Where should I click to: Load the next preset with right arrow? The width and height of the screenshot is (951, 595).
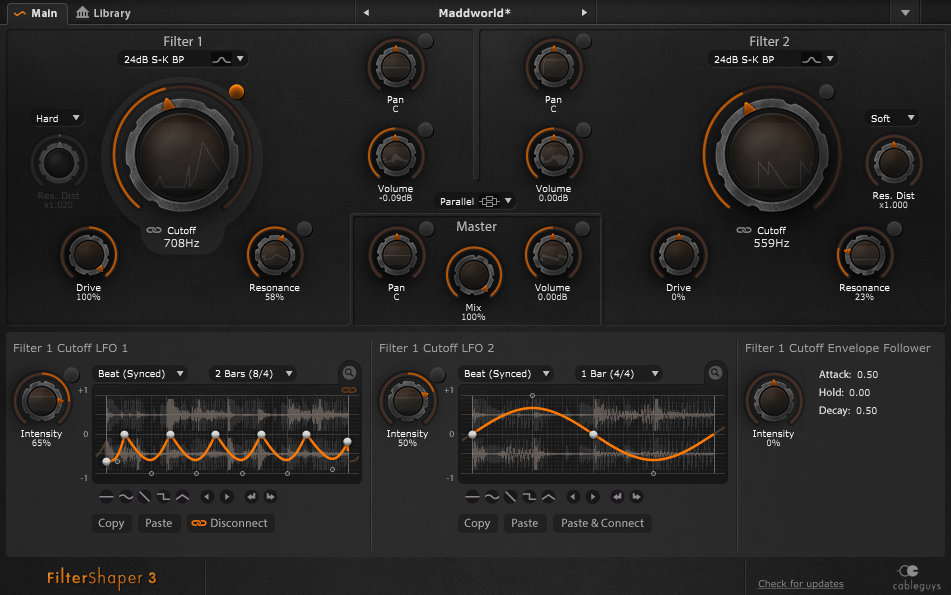[584, 13]
